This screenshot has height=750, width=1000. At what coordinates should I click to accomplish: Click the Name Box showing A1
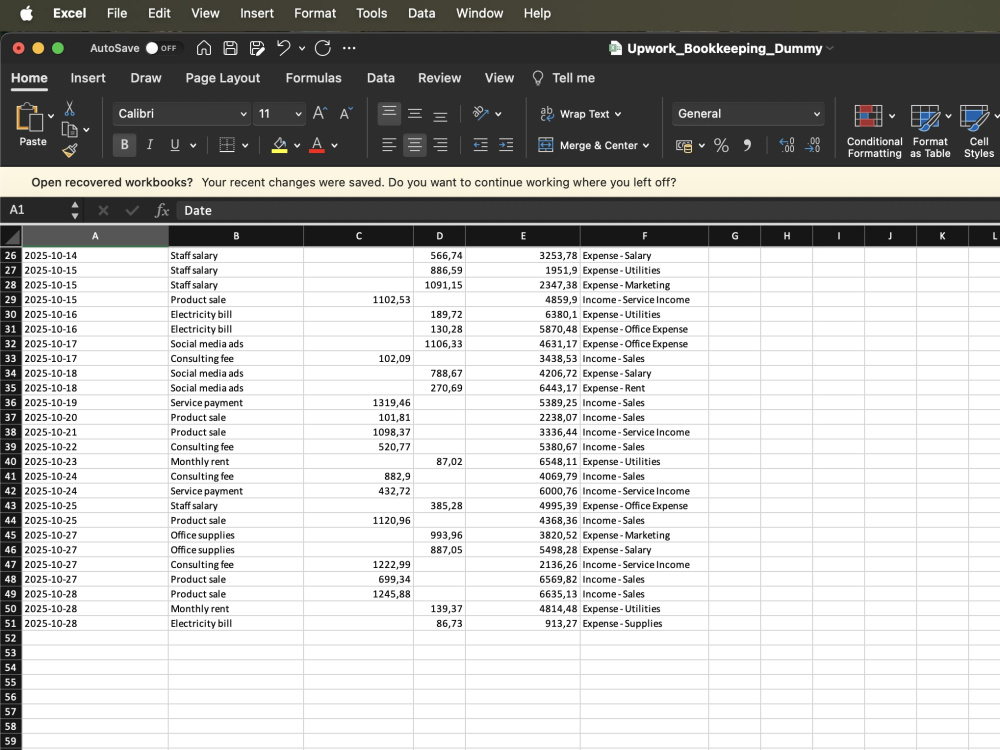[36, 210]
